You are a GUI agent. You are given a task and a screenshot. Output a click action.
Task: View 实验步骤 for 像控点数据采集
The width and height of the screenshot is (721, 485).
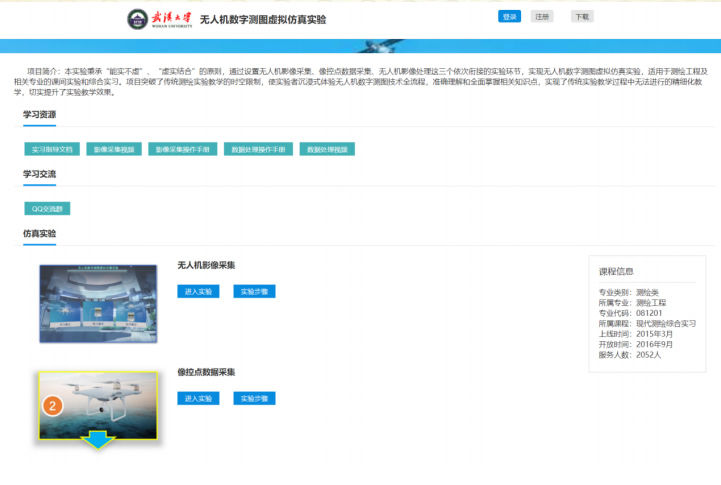click(254, 398)
